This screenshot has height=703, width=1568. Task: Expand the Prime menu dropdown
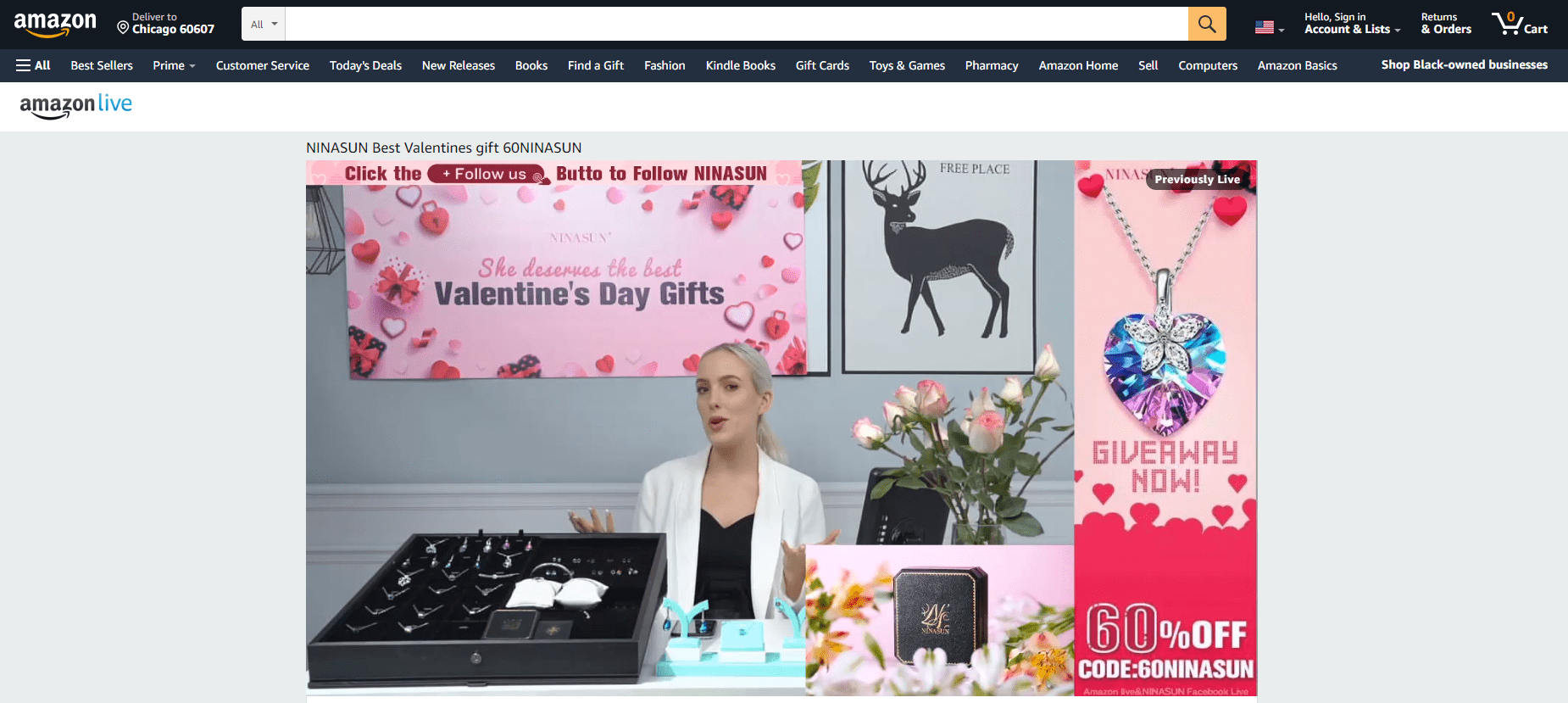click(174, 65)
